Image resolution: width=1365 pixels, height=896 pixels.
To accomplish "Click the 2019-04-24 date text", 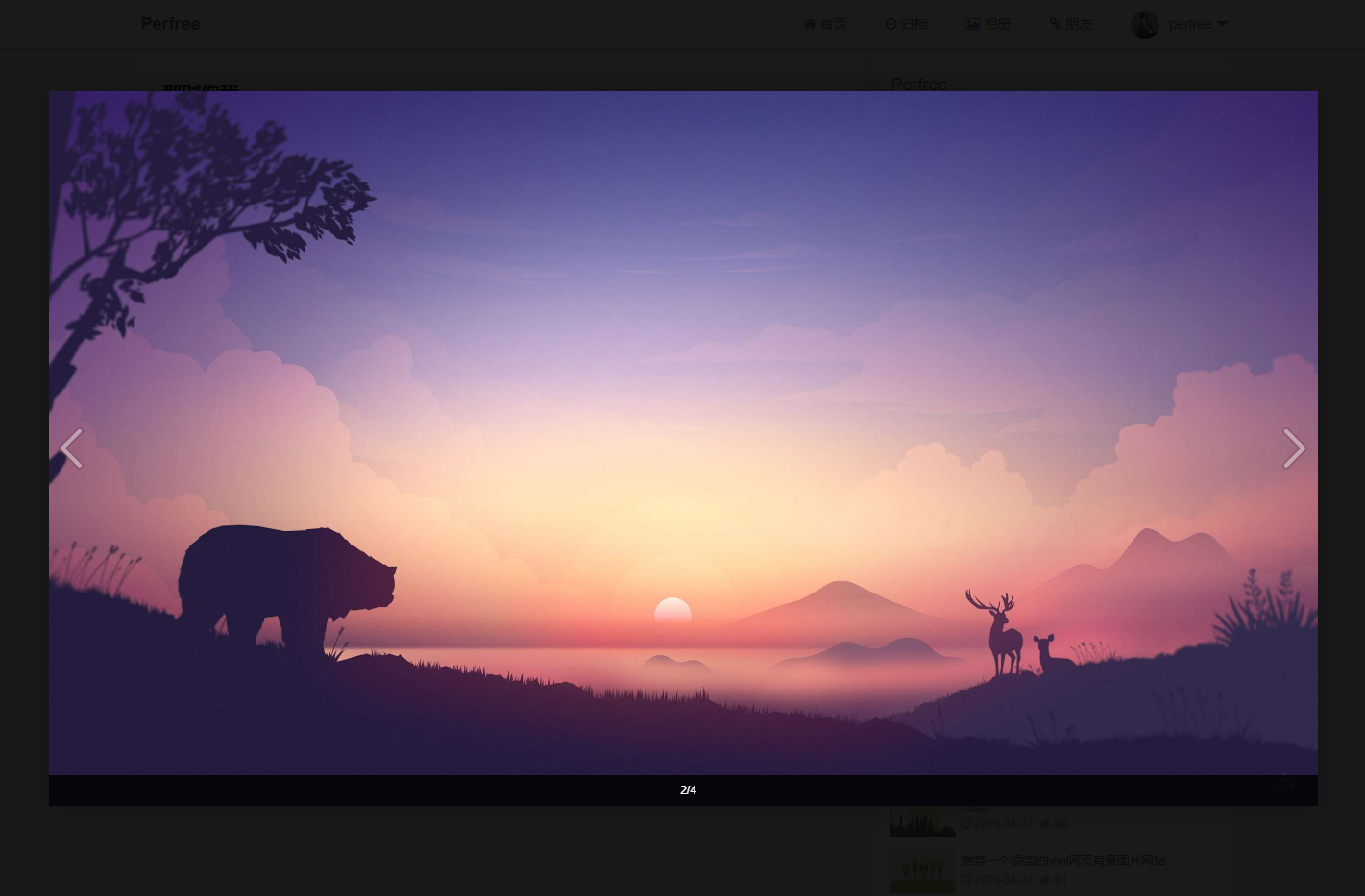I will pos(1003,879).
